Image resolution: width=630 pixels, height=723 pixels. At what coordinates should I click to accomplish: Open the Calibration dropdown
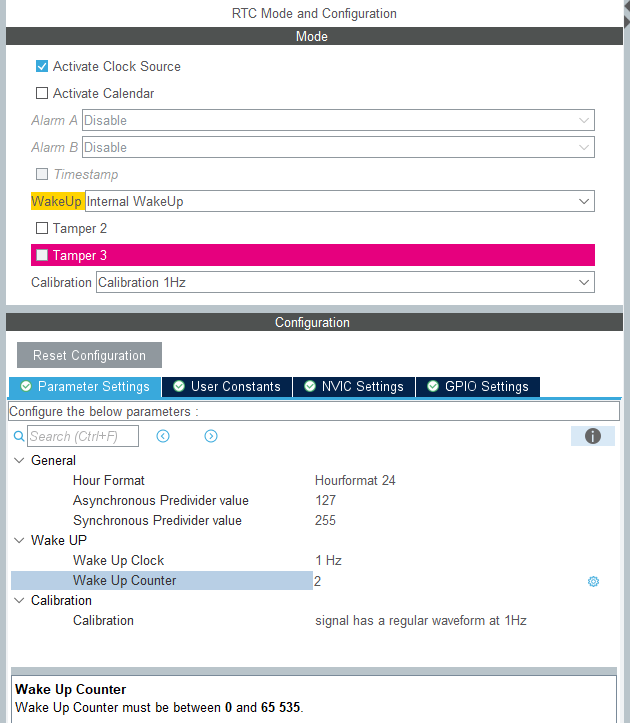[345, 283]
